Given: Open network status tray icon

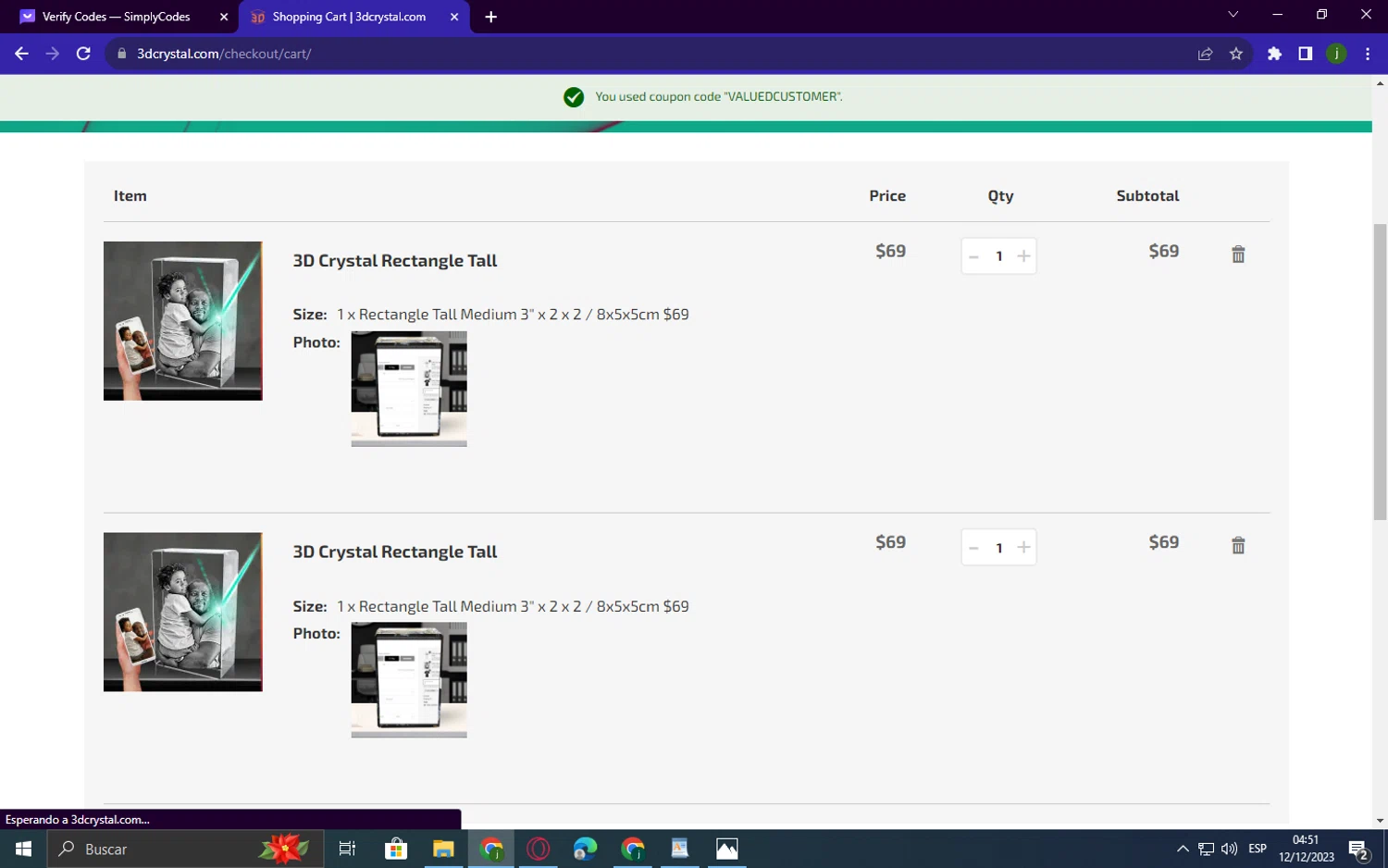Looking at the screenshot, I should (1206, 849).
